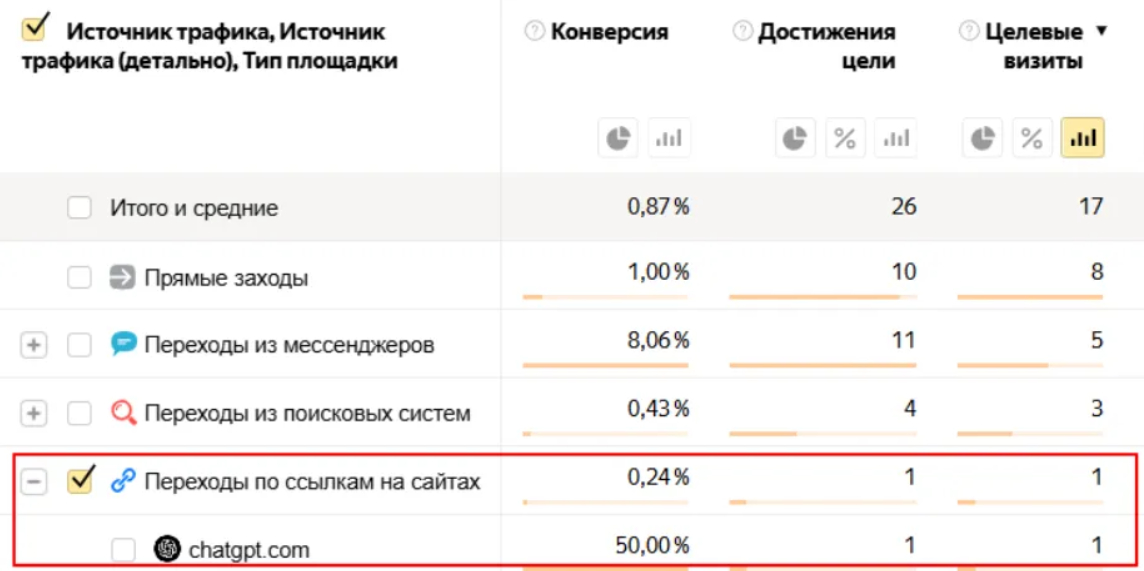Collapse Переходы по ссылкам на сайтах row
Image resolution: width=1144 pixels, height=571 pixels.
(34, 481)
